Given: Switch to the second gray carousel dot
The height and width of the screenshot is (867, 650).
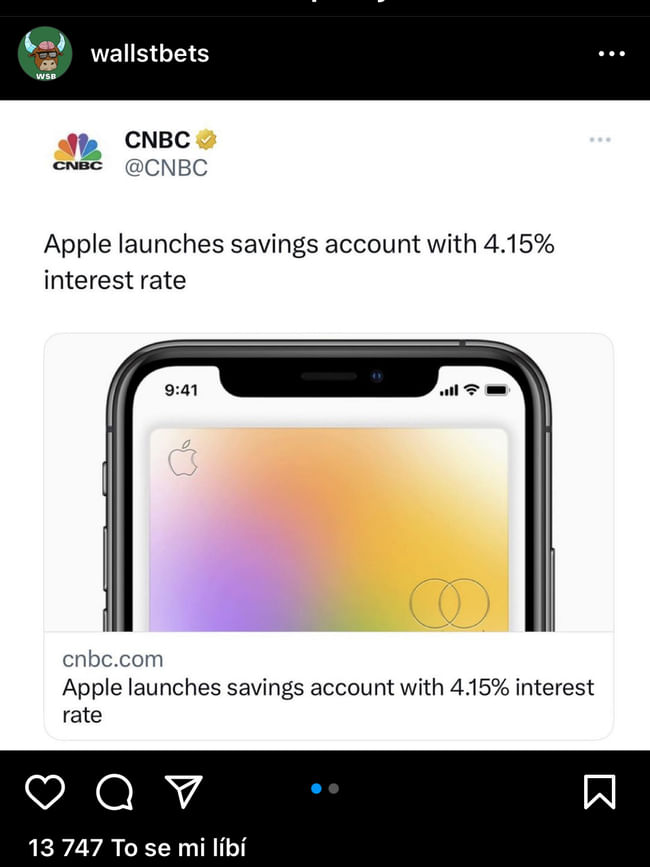Looking at the screenshot, I should pos(334,788).
